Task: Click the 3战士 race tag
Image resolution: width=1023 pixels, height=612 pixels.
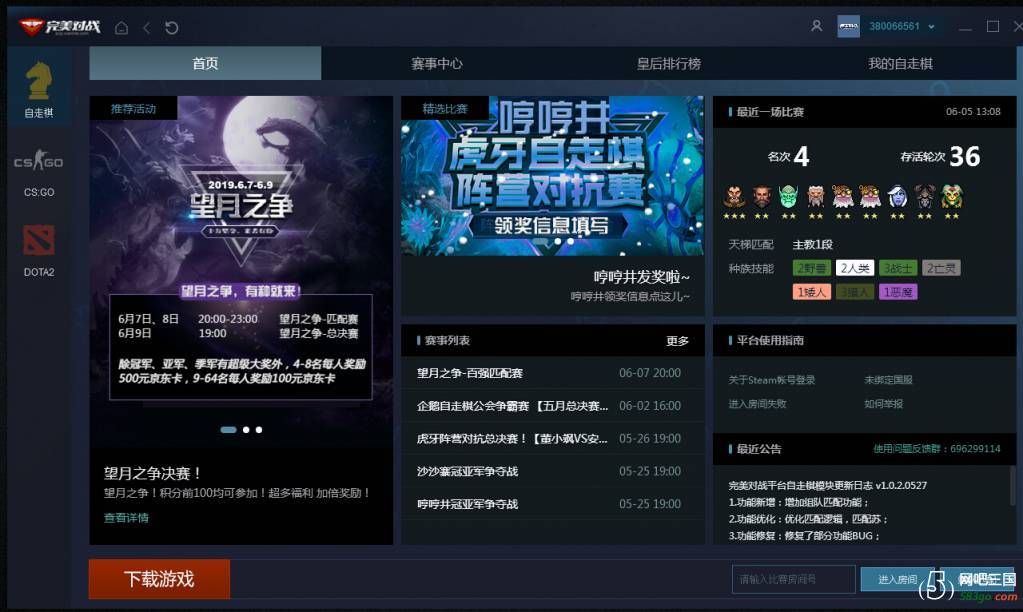Action: pos(898,268)
